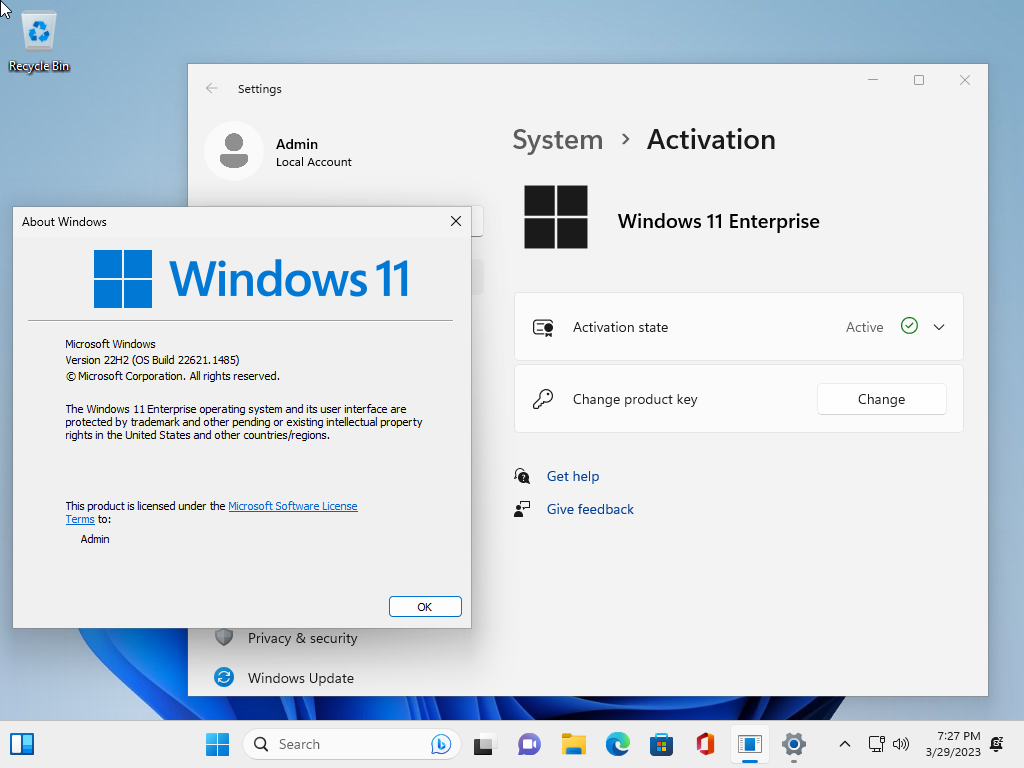Select the Get help headset icon

click(522, 476)
